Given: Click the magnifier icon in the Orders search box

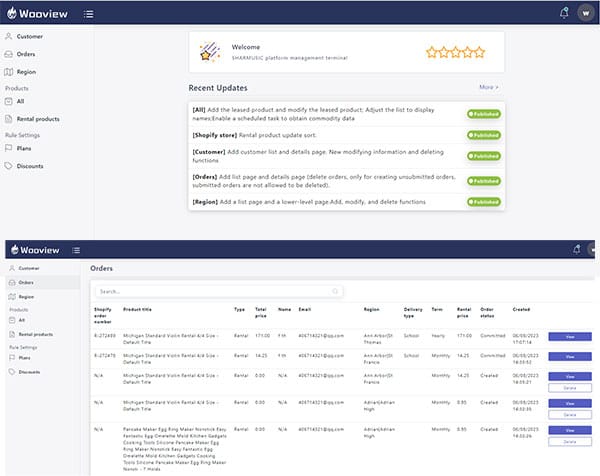Looking at the screenshot, I should point(335,292).
